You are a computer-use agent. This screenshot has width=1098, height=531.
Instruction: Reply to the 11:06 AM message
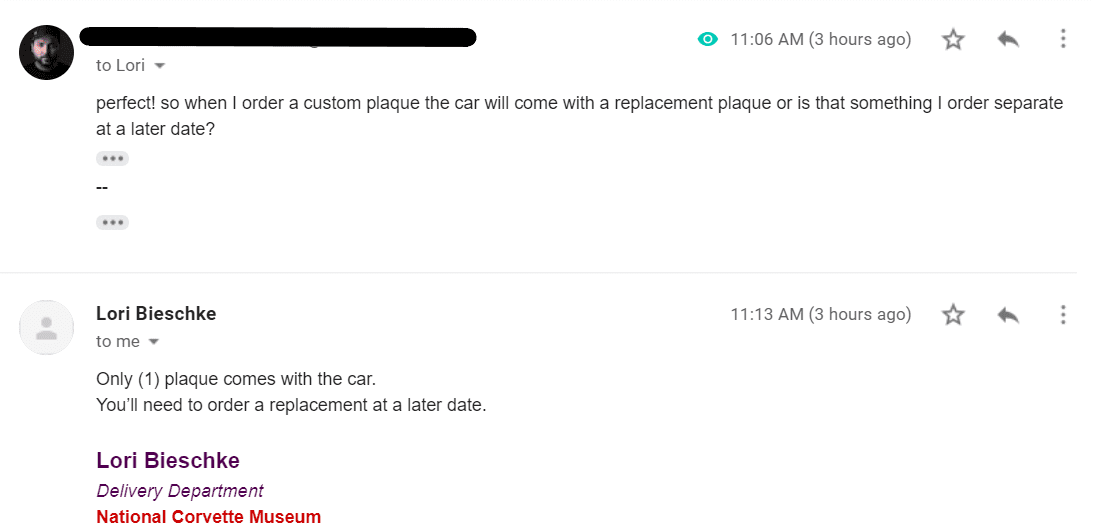click(x=1008, y=40)
